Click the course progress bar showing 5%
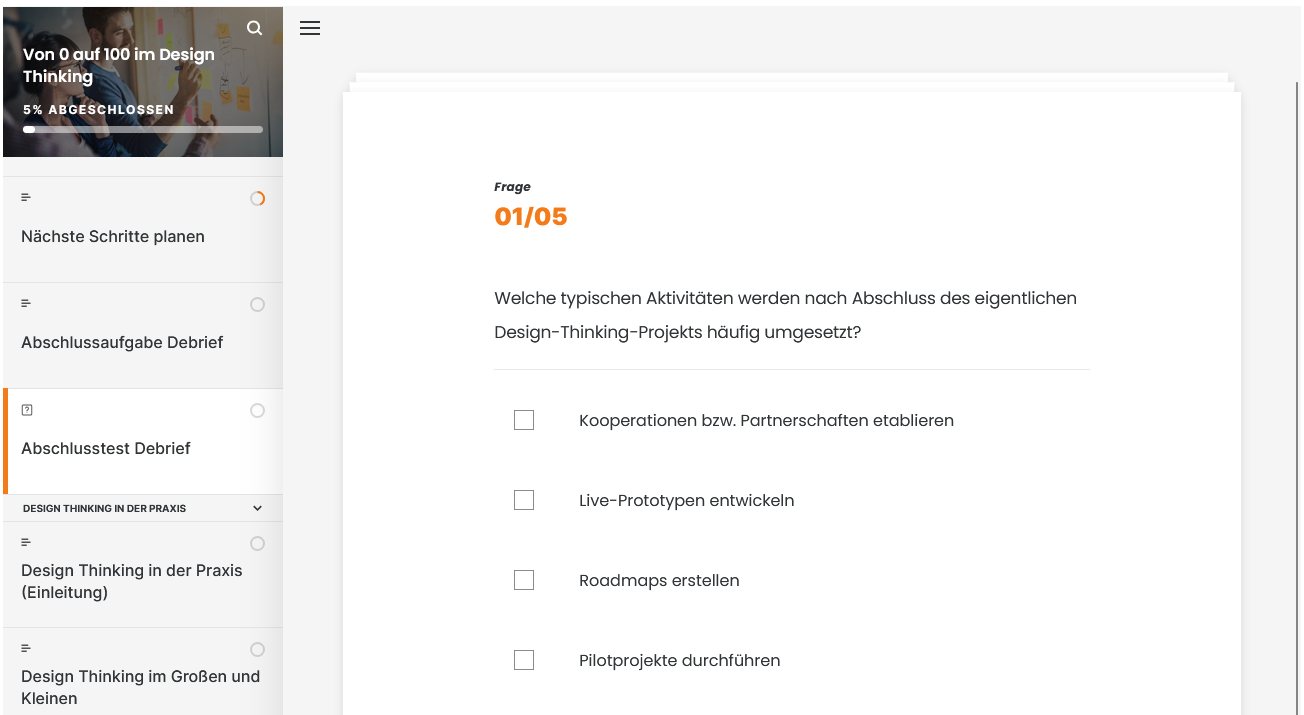Image resolution: width=1304 pixels, height=715 pixels. pyautogui.click(x=143, y=129)
